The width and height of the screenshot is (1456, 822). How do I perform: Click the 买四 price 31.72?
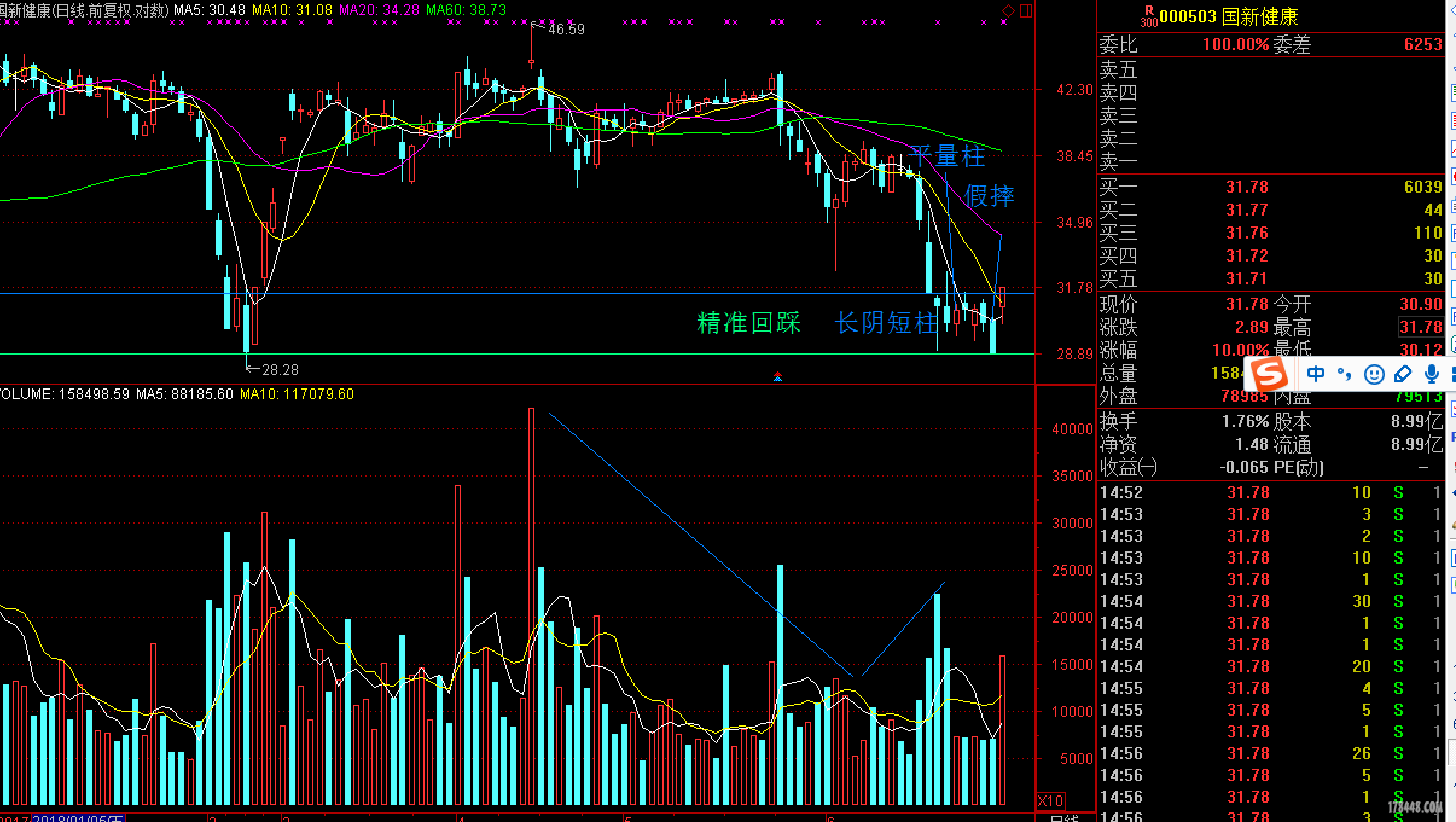(x=1246, y=255)
